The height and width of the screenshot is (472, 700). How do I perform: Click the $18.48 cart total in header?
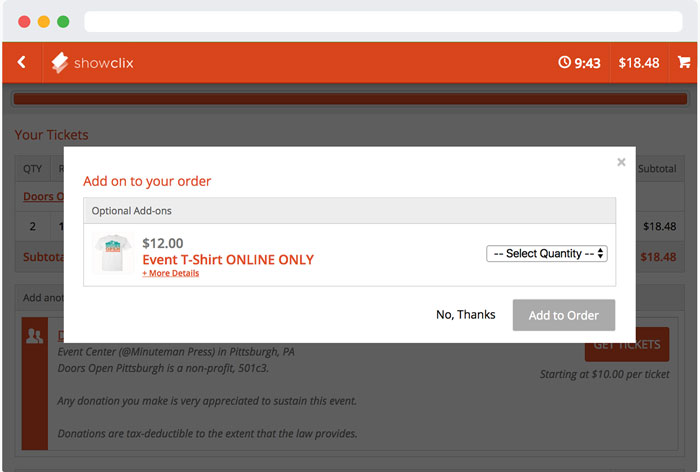point(638,63)
